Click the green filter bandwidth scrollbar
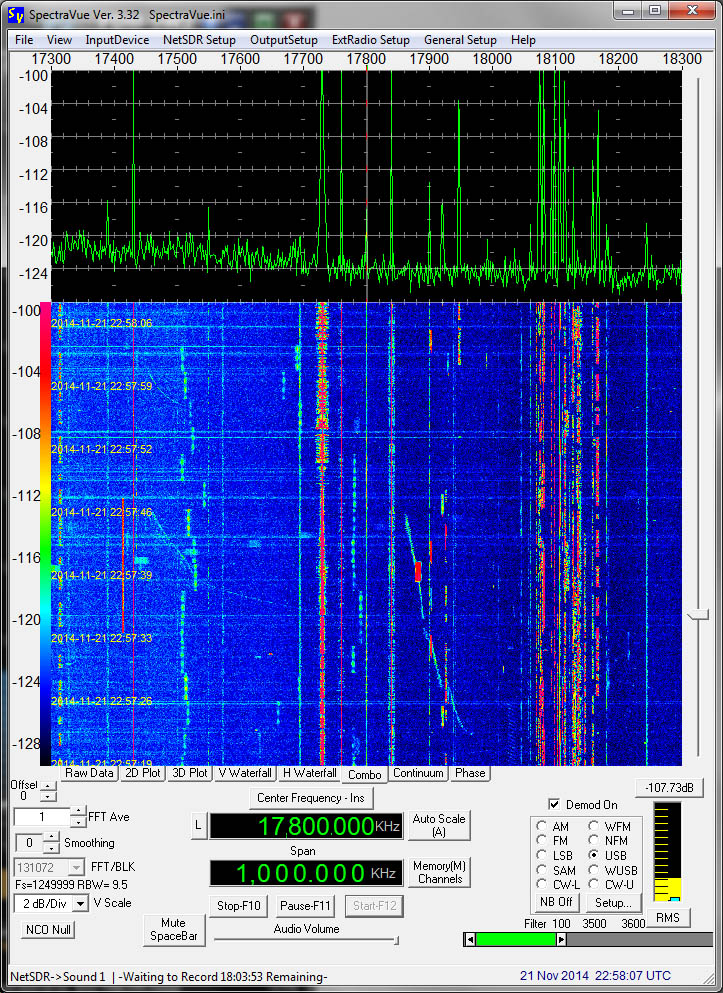Image resolution: width=723 pixels, height=993 pixels. tap(515, 940)
